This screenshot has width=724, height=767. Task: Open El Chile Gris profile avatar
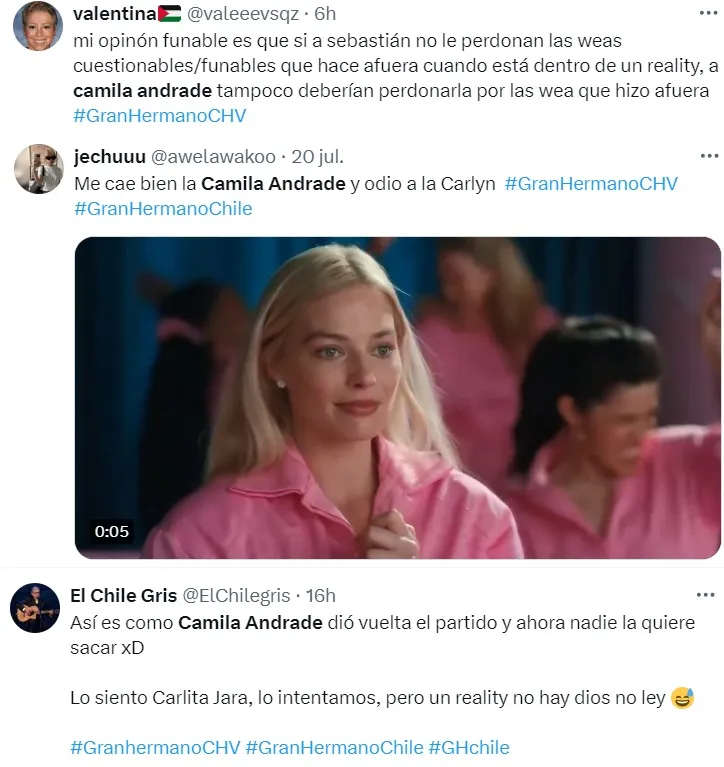pyautogui.click(x=35, y=608)
